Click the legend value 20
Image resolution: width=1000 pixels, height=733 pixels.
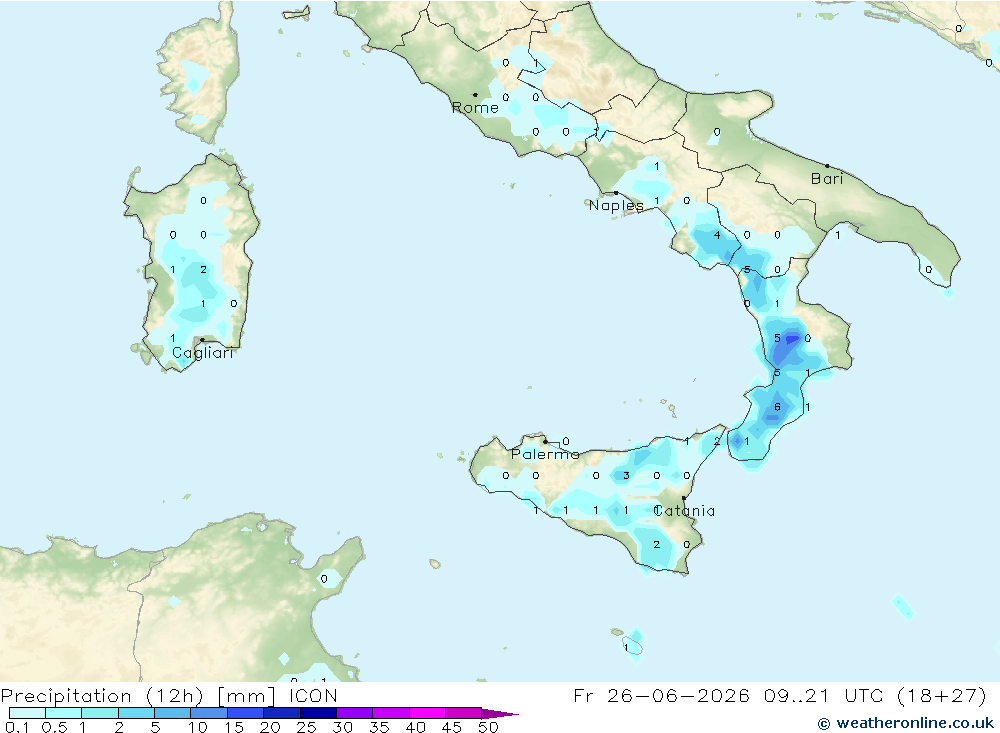pyautogui.click(x=270, y=727)
